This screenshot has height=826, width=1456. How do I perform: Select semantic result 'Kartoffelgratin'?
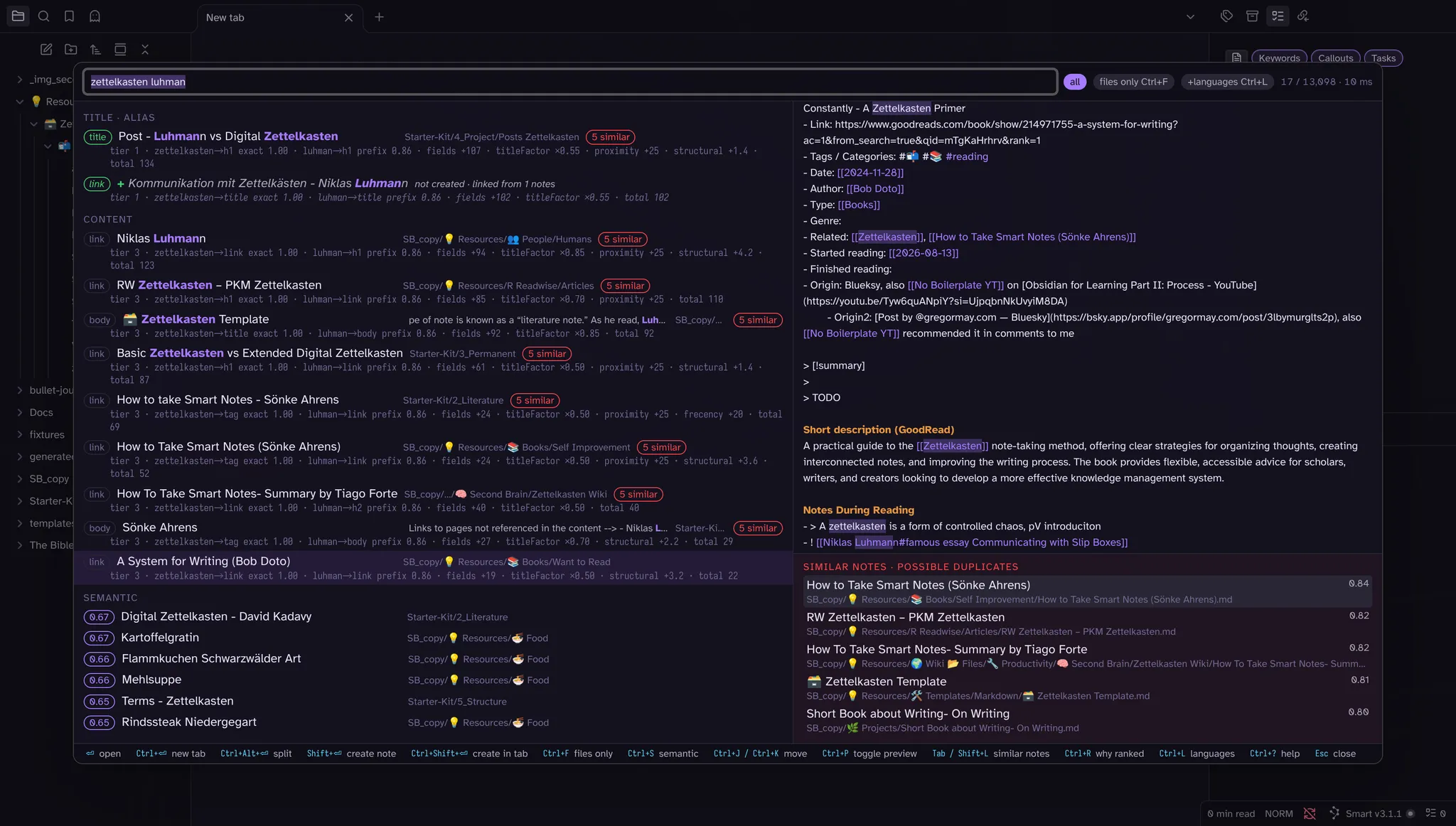click(x=433, y=638)
